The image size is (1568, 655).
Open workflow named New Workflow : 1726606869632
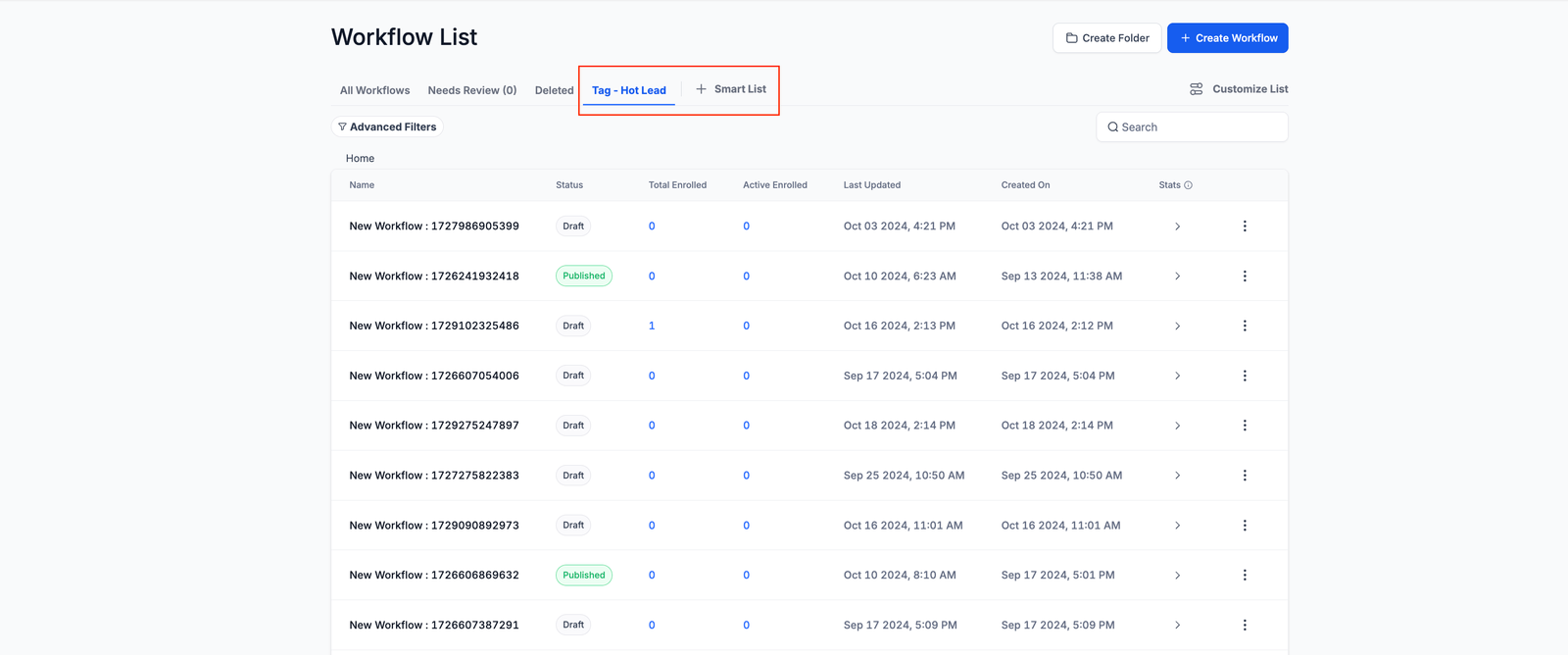(x=434, y=576)
